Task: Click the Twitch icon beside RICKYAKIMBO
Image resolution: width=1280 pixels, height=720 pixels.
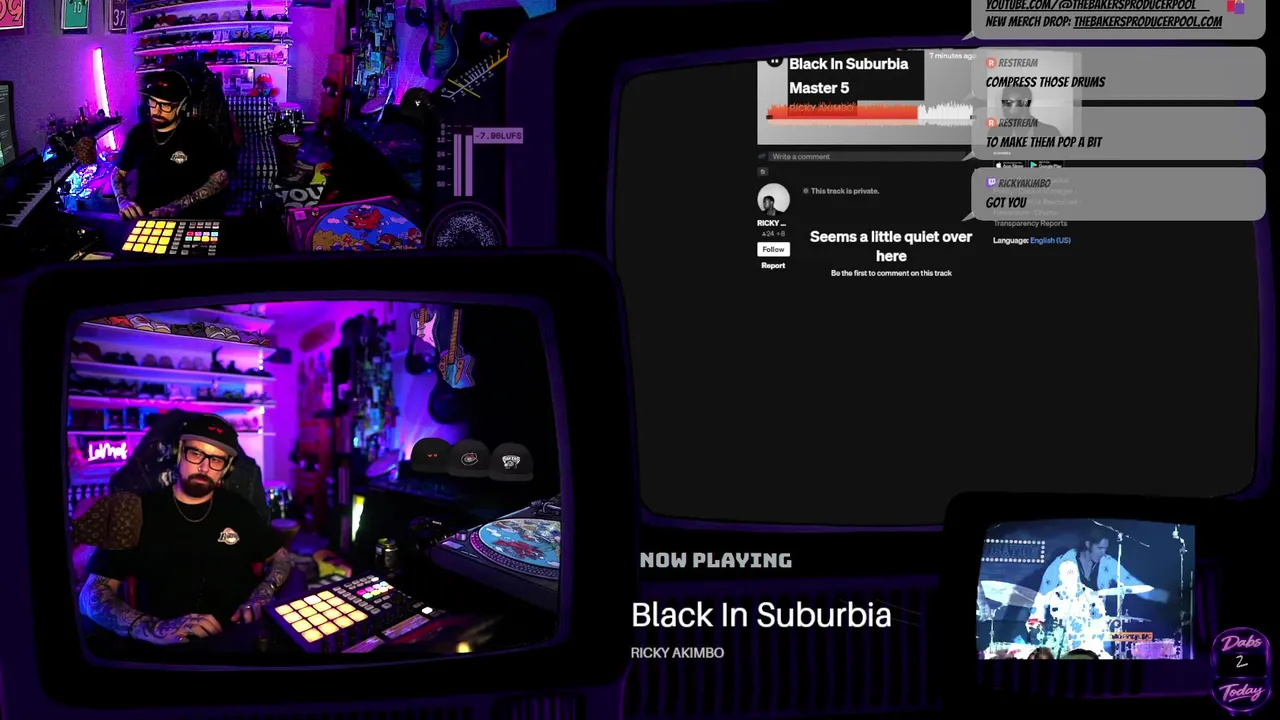Action: [x=991, y=183]
